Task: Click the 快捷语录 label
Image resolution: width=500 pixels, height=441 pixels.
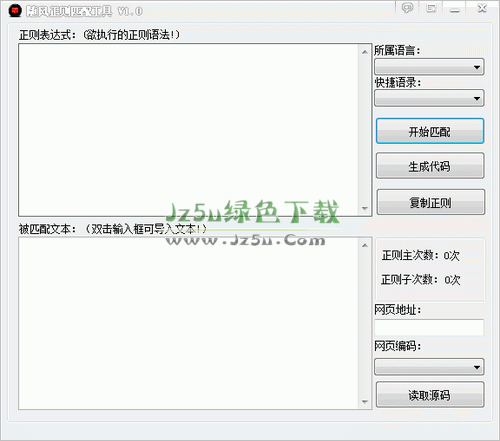Action: coord(398,82)
